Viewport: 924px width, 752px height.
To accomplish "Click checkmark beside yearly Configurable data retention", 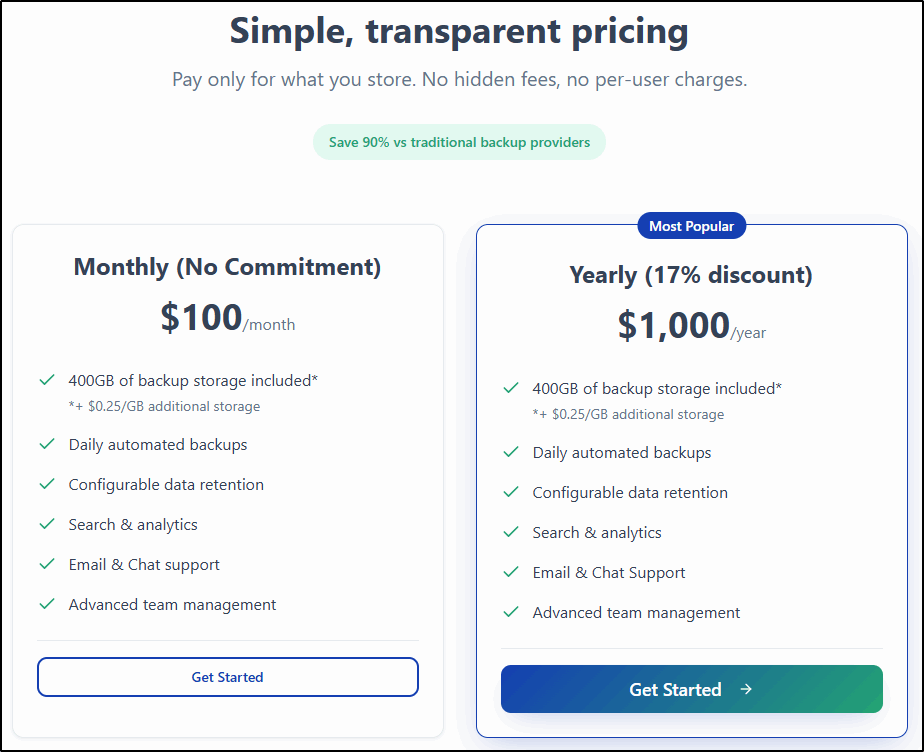I will pos(511,492).
